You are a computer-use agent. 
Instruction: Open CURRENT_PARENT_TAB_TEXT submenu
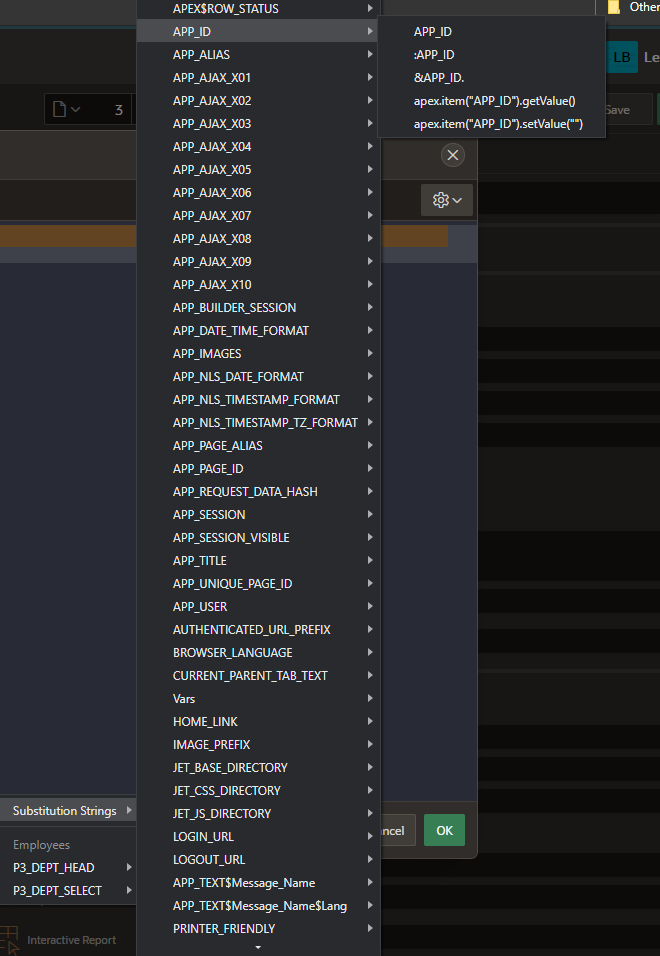pos(258,676)
